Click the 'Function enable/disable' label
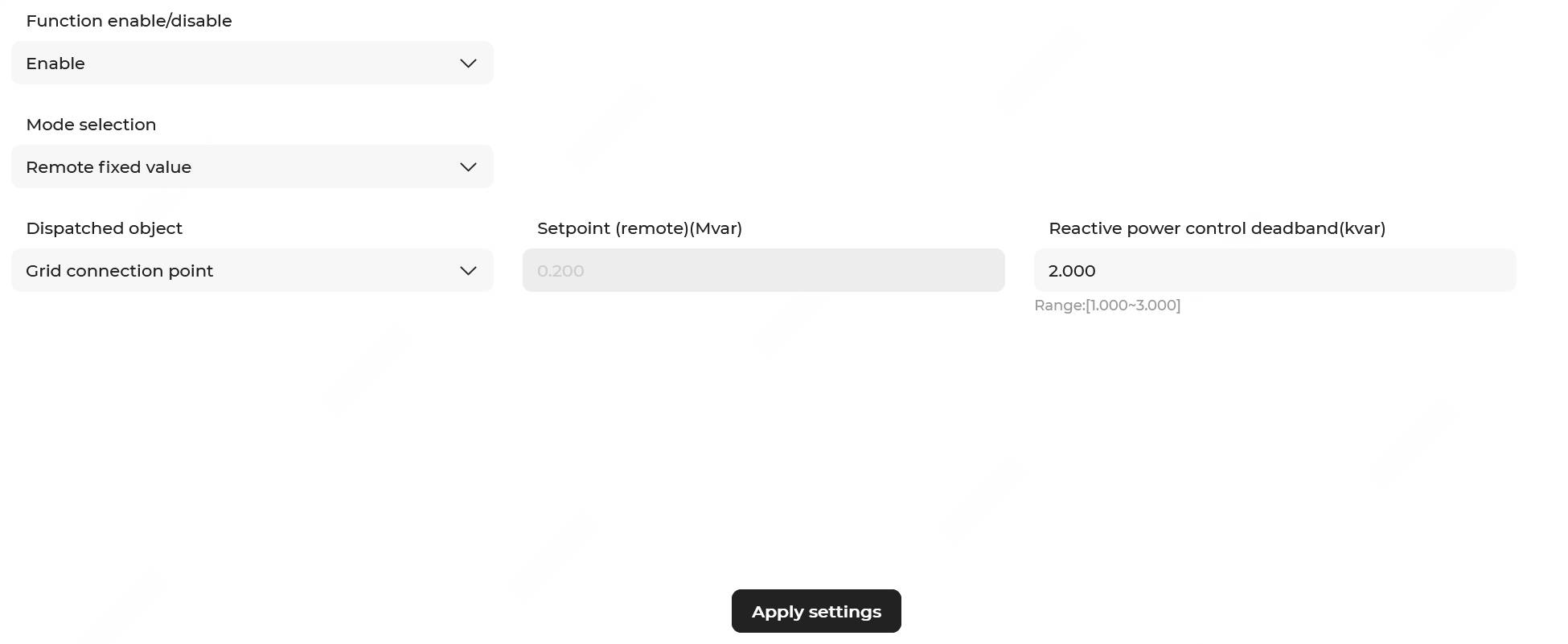1568x644 pixels. pyautogui.click(x=129, y=21)
